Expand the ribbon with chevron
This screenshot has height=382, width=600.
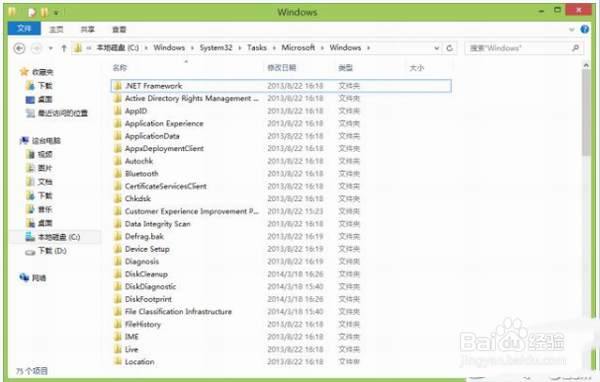coord(572,29)
